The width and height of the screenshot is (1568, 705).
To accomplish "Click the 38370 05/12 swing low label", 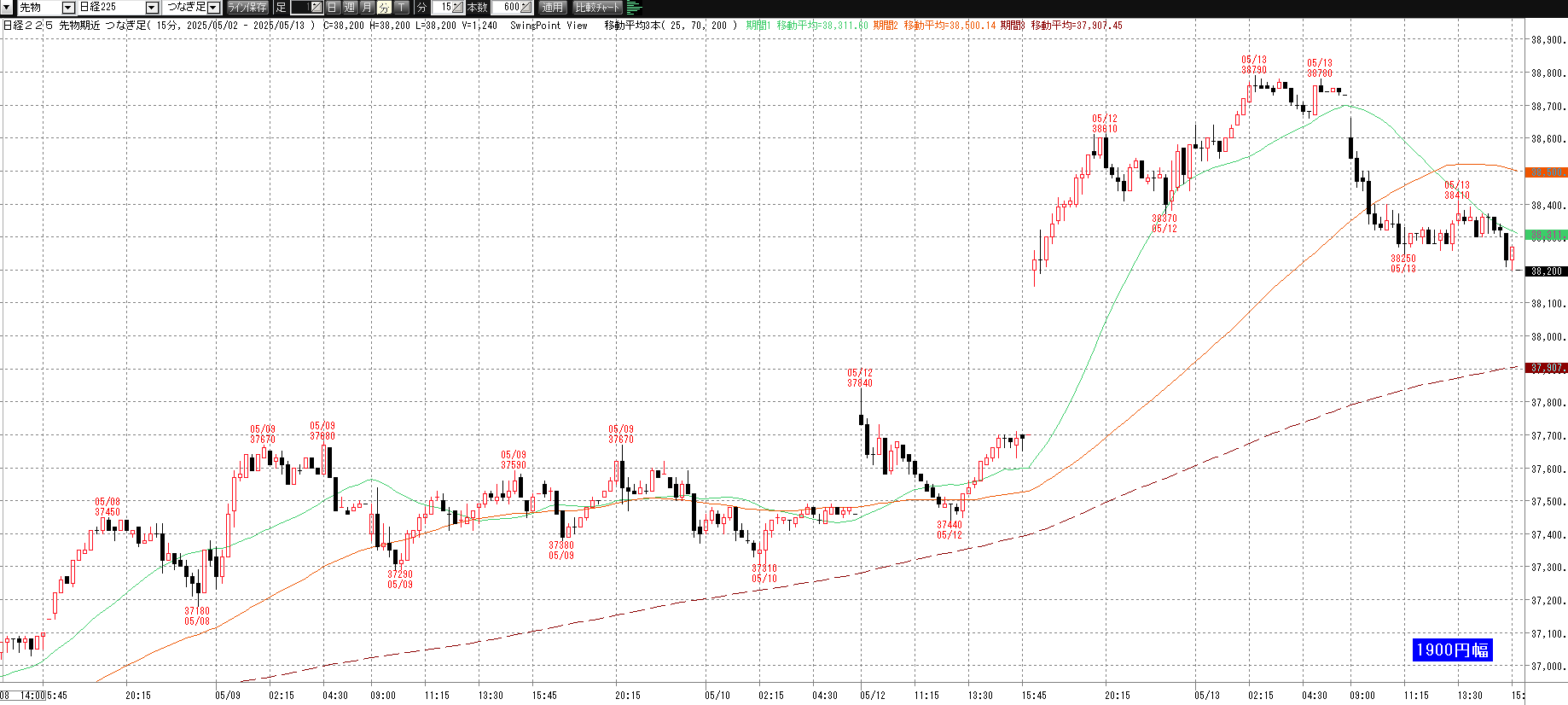I will click(1164, 224).
